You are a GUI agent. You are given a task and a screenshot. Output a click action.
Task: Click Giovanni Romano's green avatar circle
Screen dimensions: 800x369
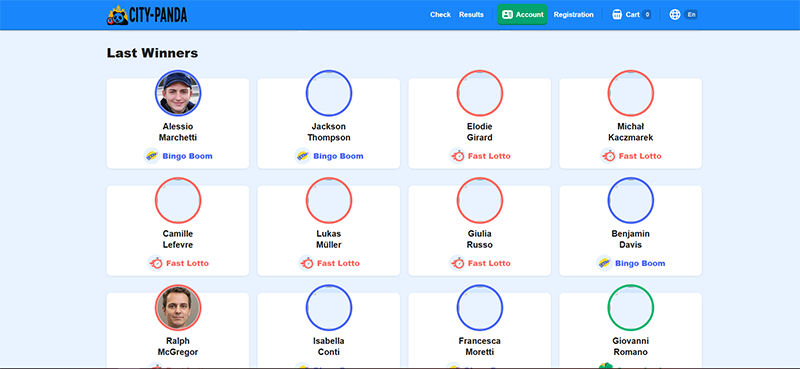click(x=631, y=307)
